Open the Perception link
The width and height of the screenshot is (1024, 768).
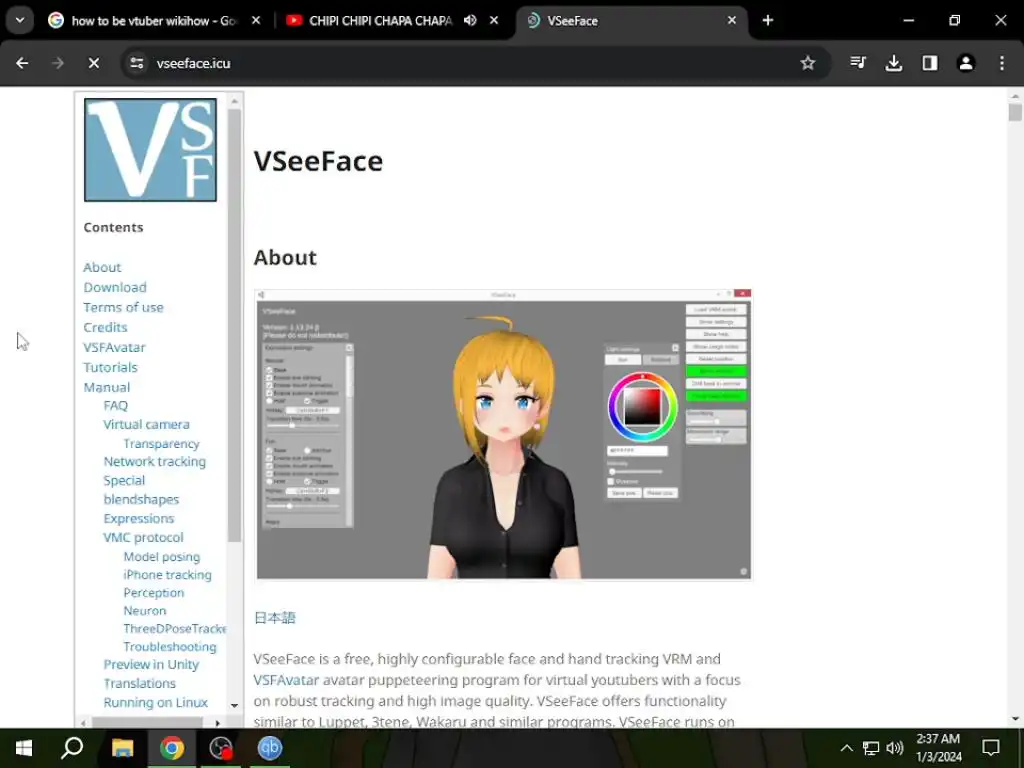[x=154, y=592]
